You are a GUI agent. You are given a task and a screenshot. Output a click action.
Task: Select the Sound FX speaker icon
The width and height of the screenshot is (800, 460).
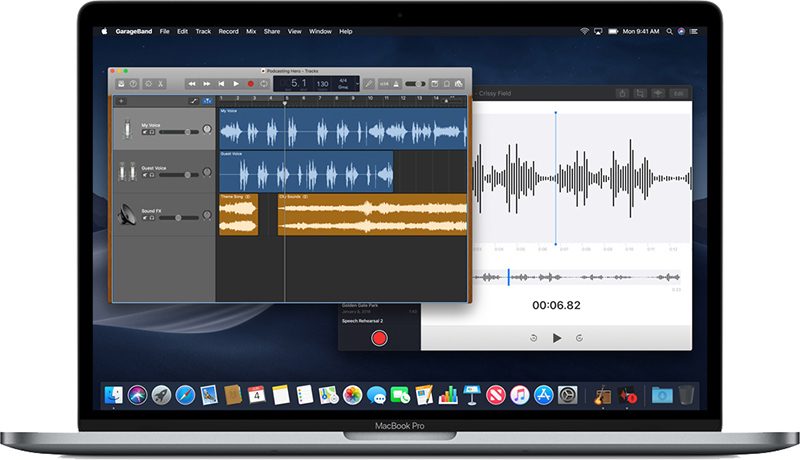click(x=127, y=214)
